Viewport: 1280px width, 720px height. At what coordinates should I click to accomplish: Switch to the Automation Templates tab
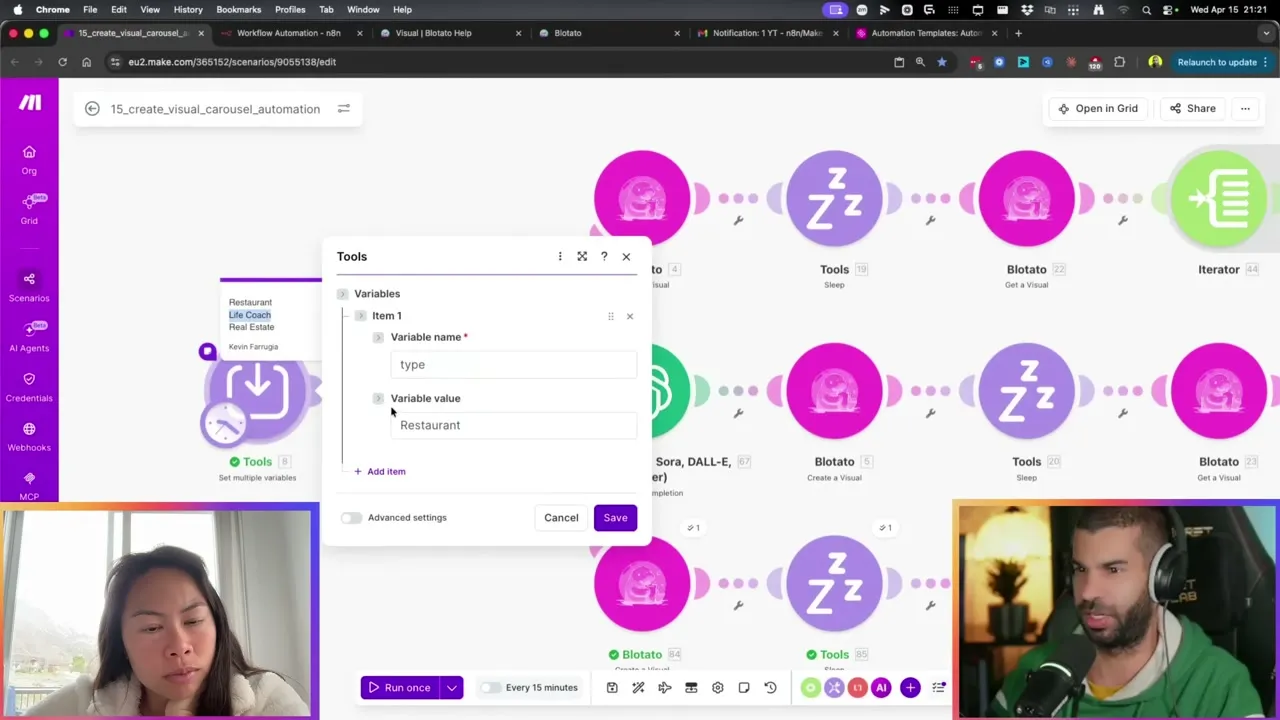coord(925,33)
